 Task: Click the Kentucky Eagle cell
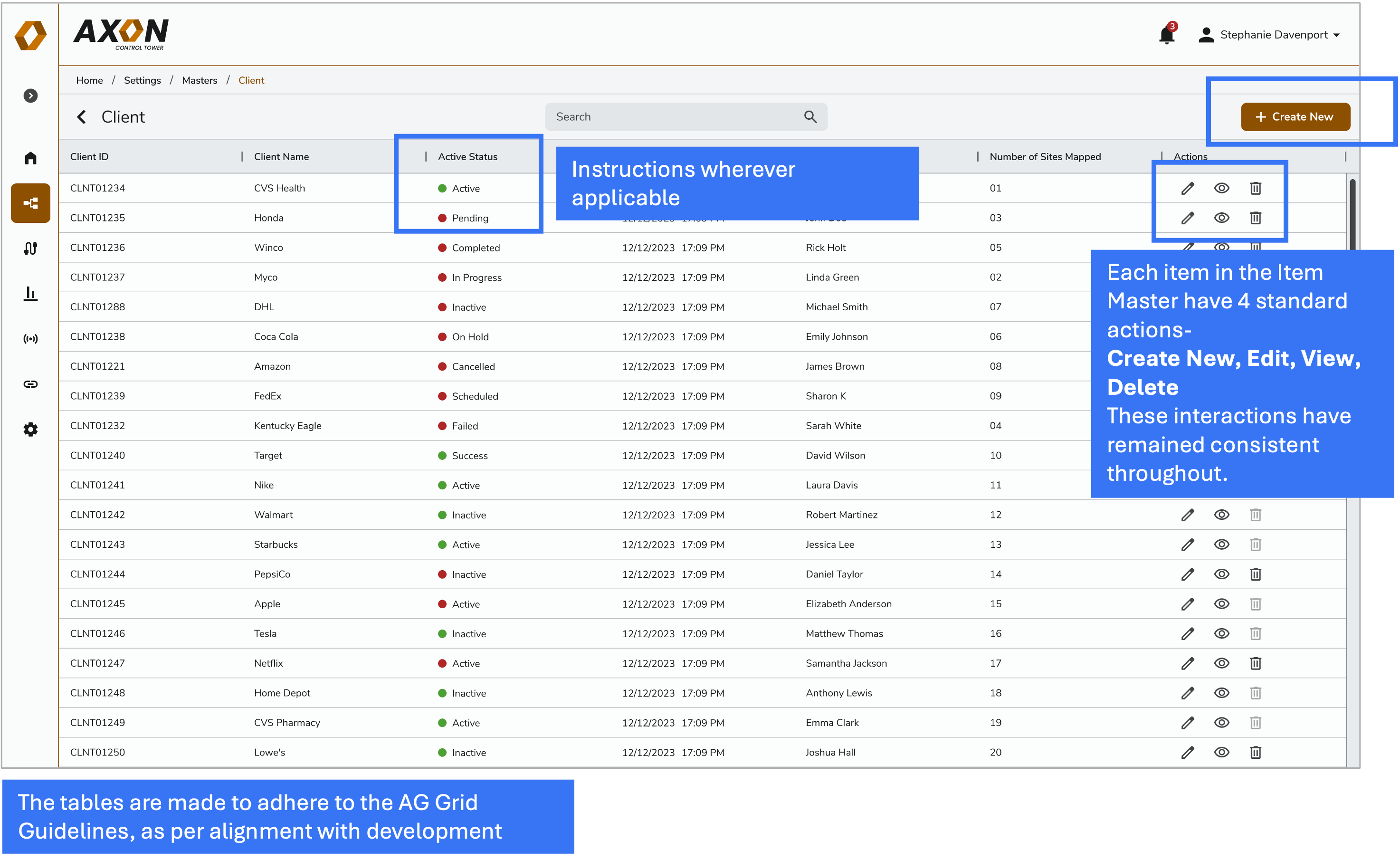click(x=287, y=425)
